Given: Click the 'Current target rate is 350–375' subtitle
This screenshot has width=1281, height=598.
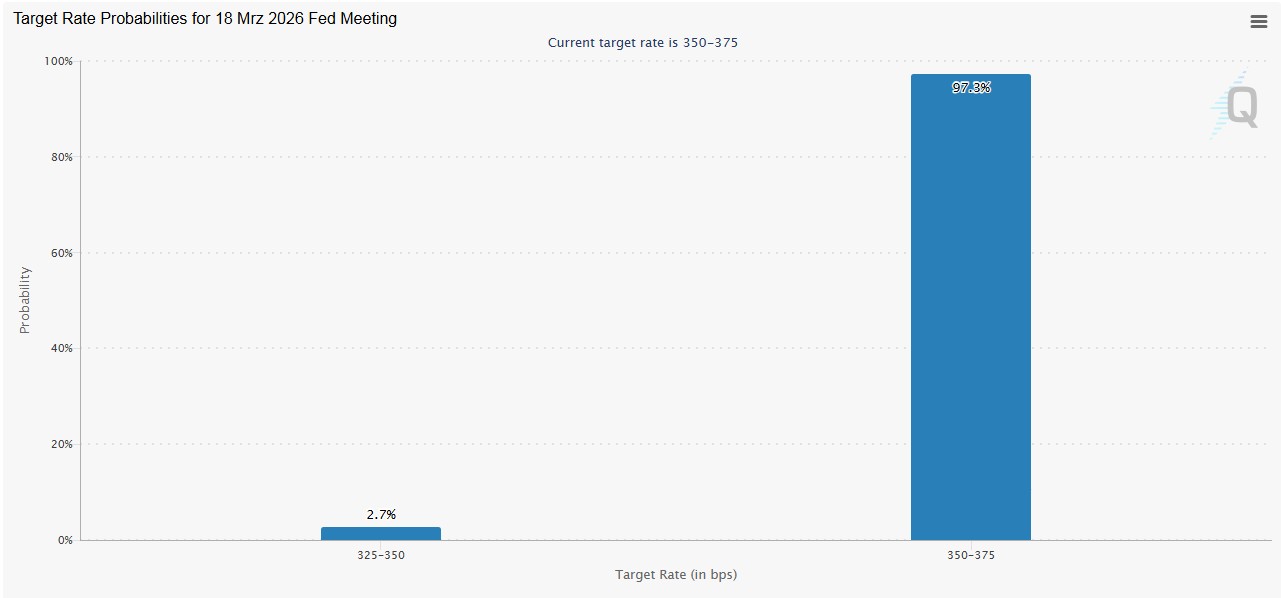Looking at the screenshot, I should tap(642, 42).
